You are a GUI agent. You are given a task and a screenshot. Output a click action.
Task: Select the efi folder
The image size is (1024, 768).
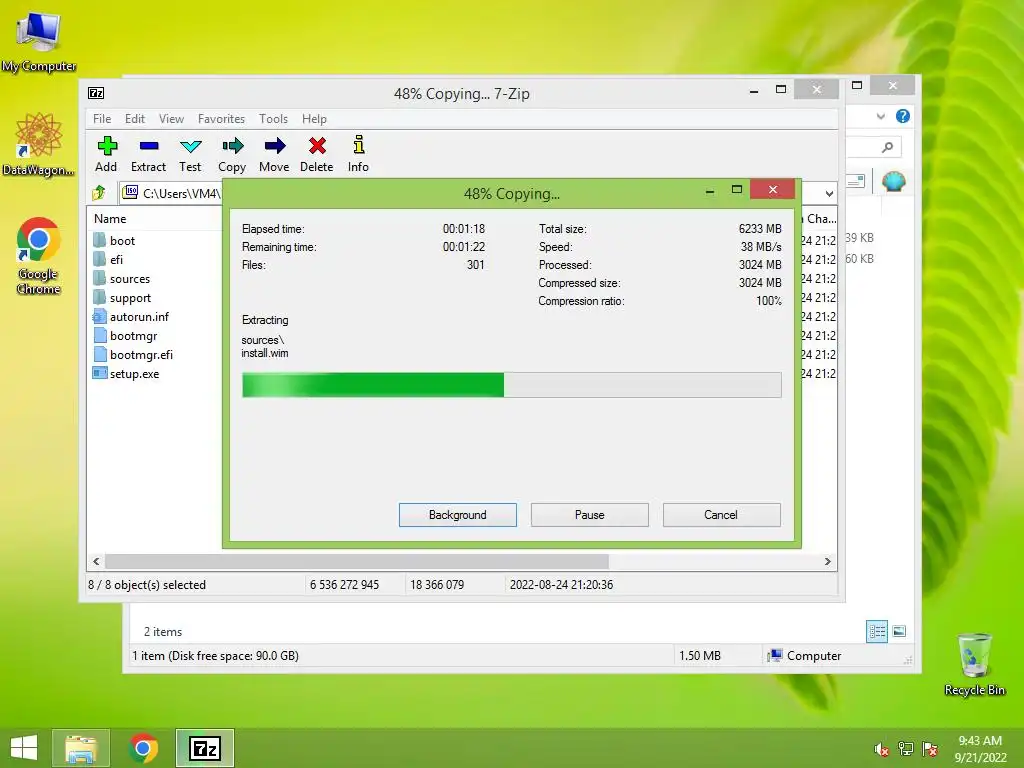pyautogui.click(x=108, y=259)
